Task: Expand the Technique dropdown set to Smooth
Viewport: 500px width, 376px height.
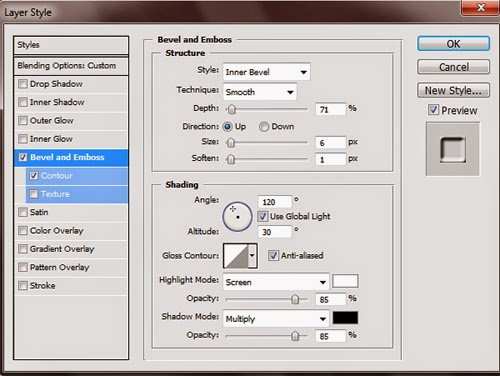Action: coord(260,92)
